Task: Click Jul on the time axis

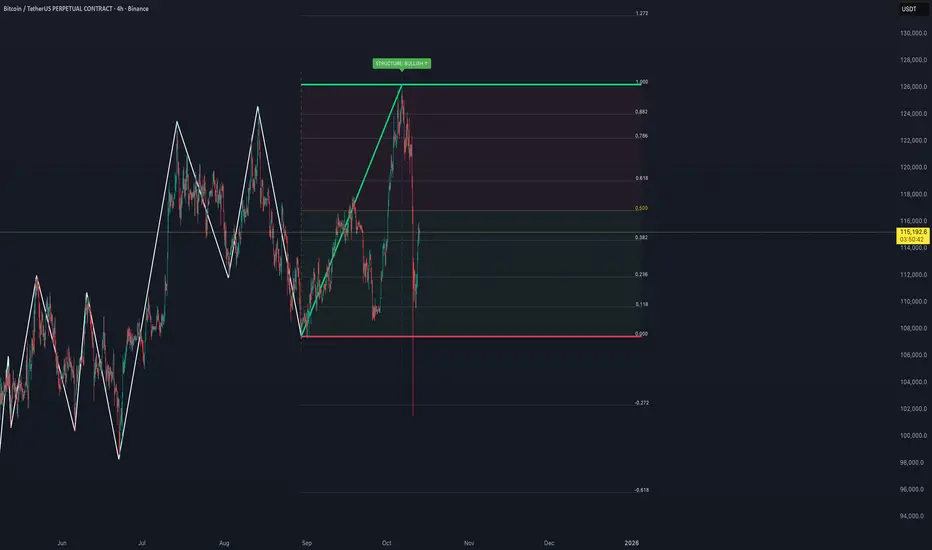Action: [x=141, y=543]
